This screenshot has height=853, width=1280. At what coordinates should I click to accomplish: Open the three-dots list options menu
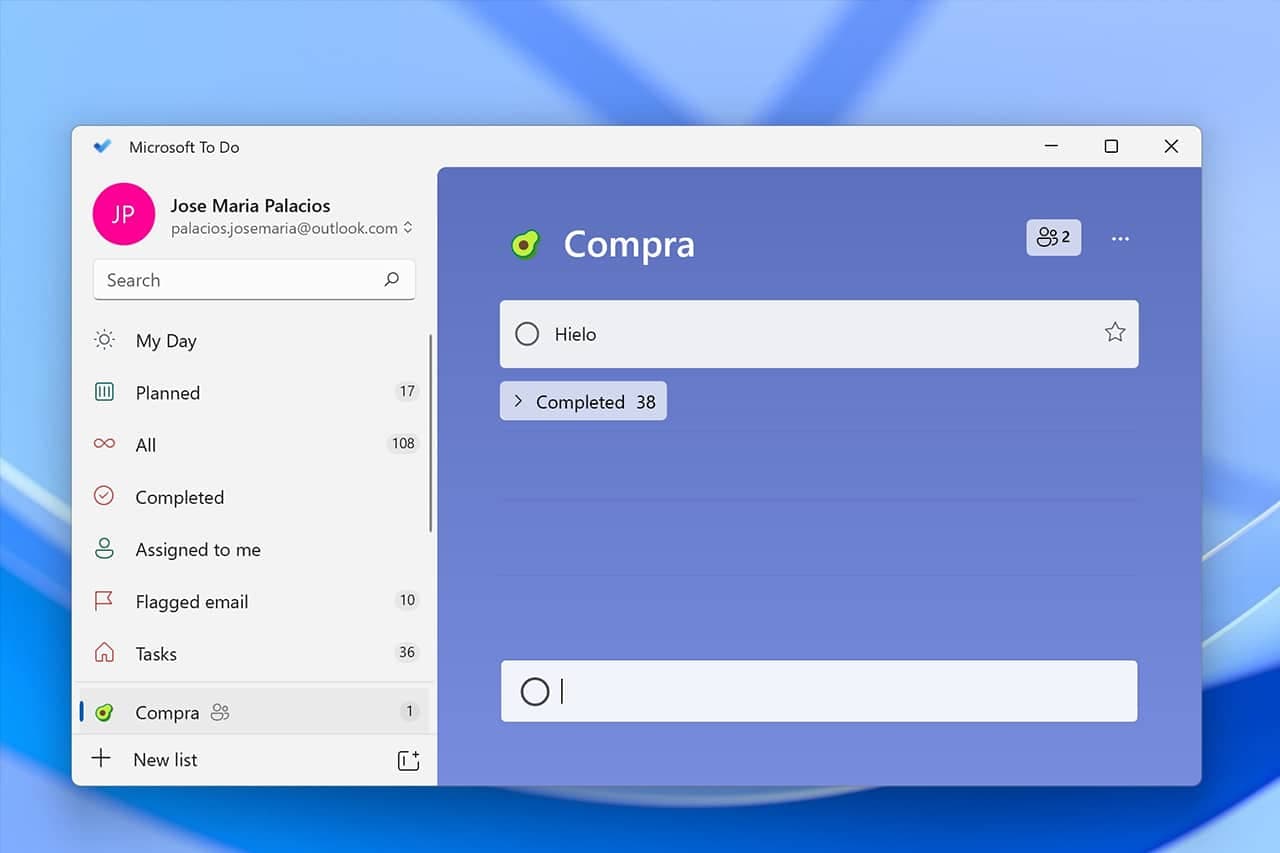1120,238
